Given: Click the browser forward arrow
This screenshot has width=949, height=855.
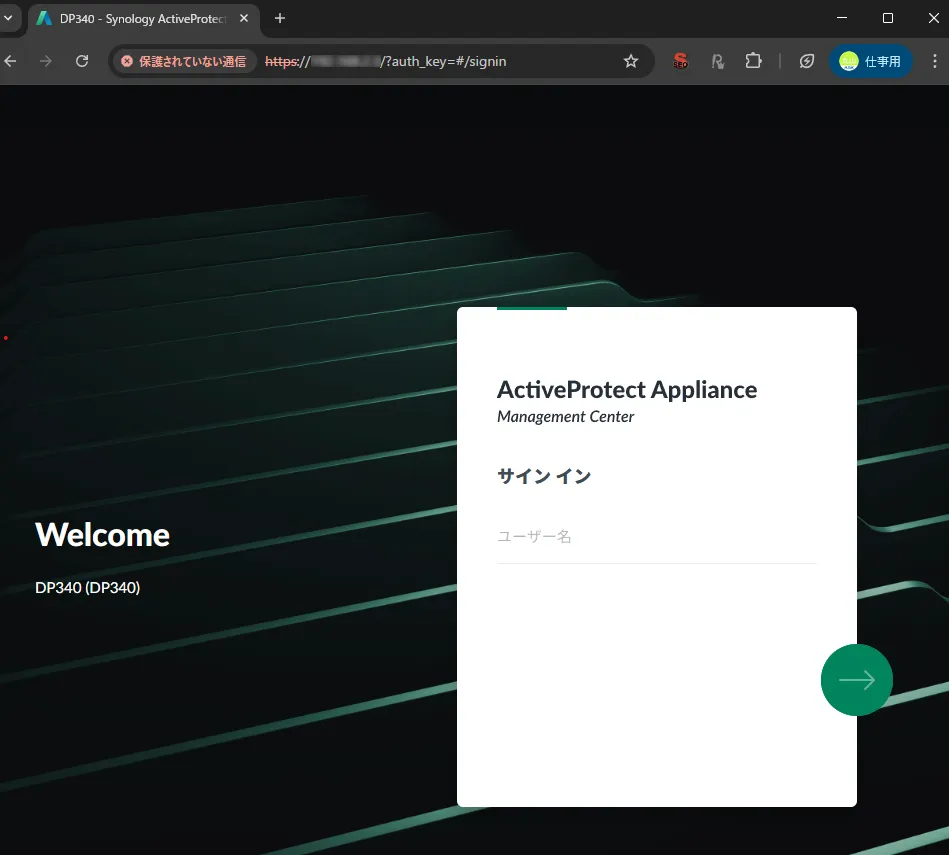Looking at the screenshot, I should (x=45, y=61).
